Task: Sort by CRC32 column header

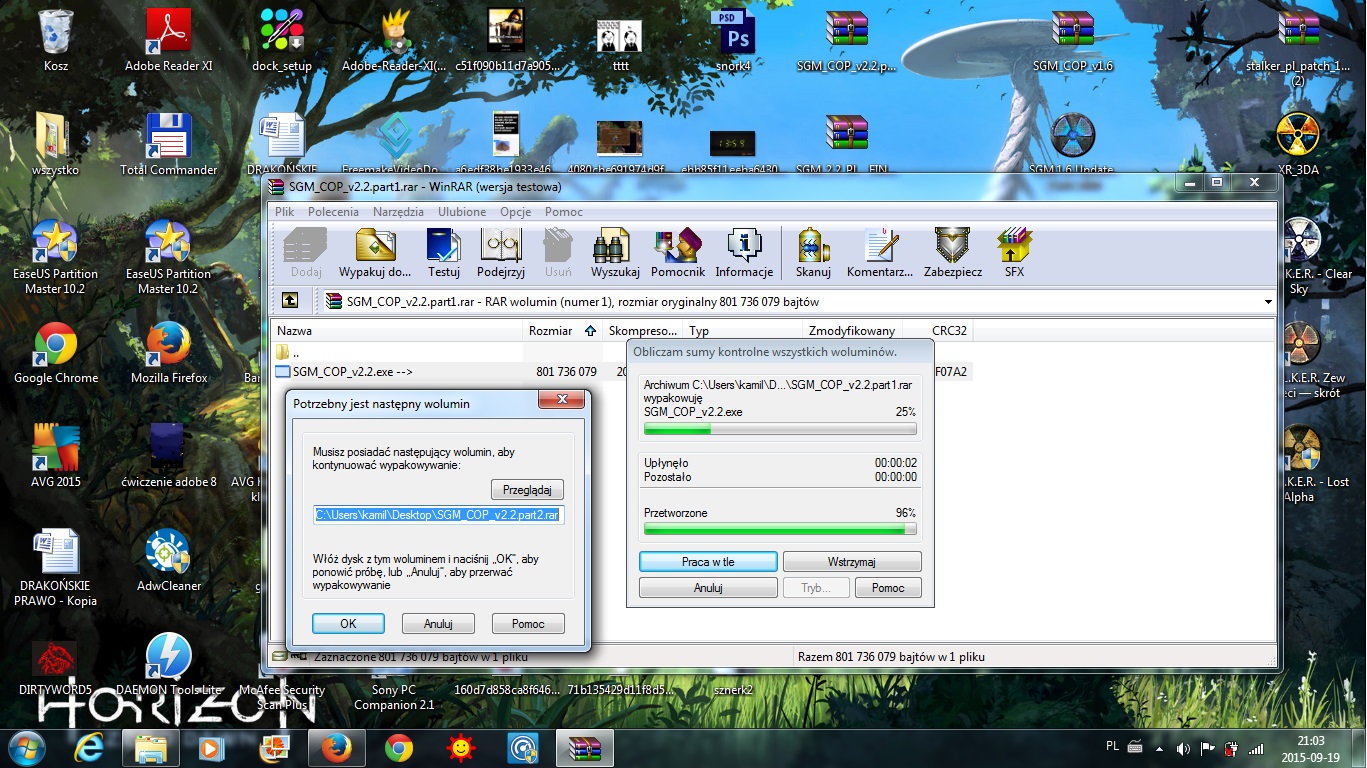Action: 937,331
